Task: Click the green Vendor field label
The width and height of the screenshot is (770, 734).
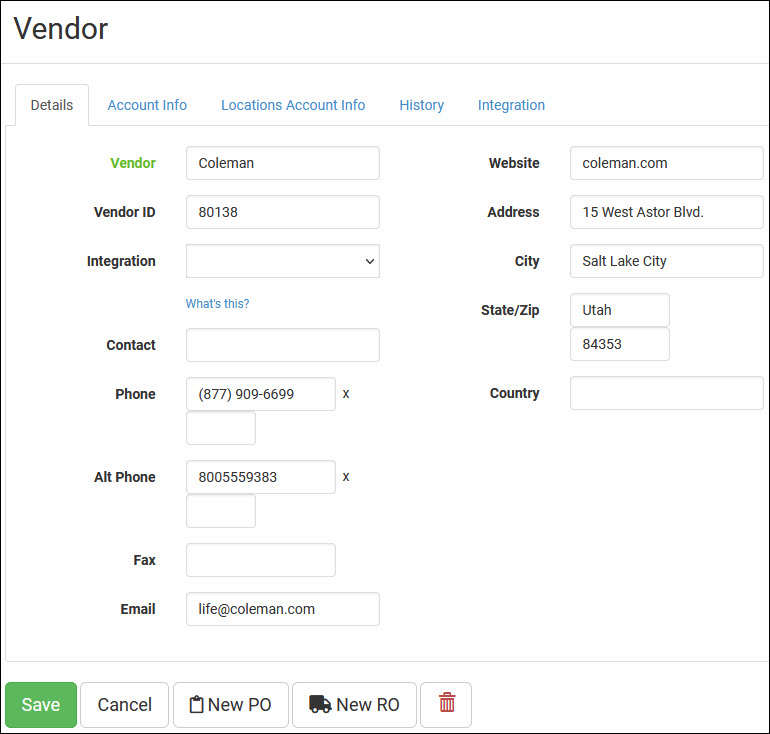Action: 133,163
